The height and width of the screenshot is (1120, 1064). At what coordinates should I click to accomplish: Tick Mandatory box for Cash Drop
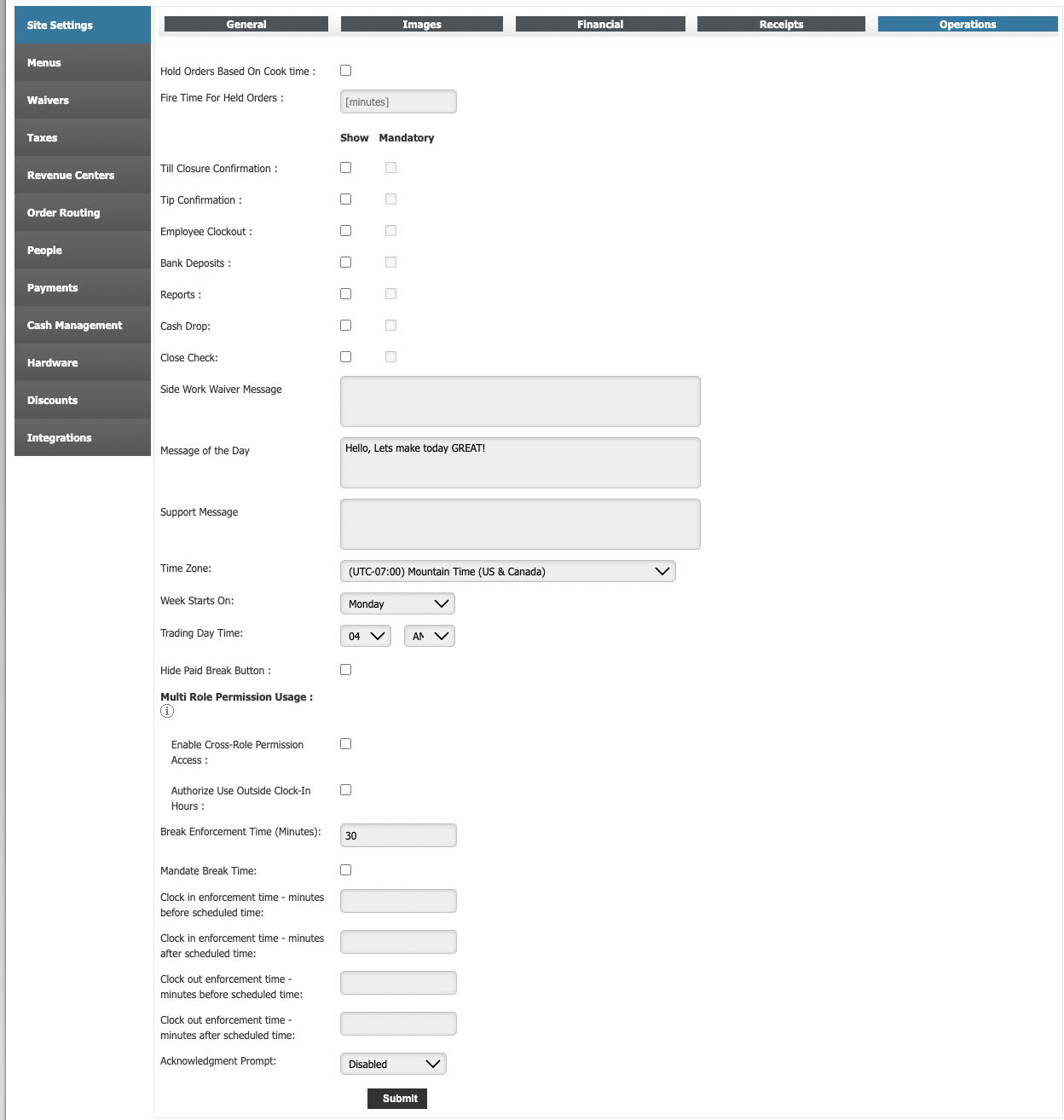coord(390,326)
